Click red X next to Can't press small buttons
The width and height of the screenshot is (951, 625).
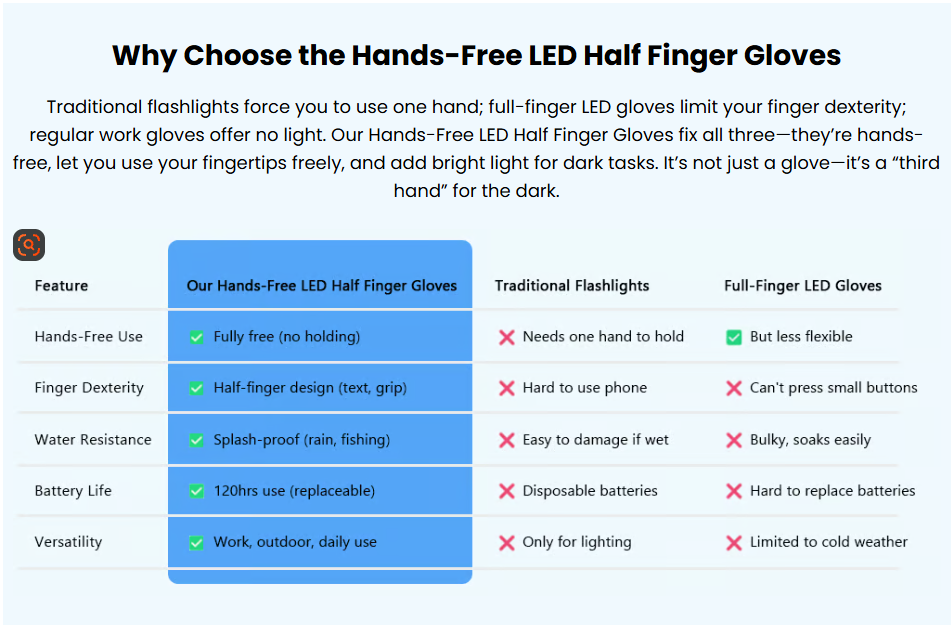[734, 388]
